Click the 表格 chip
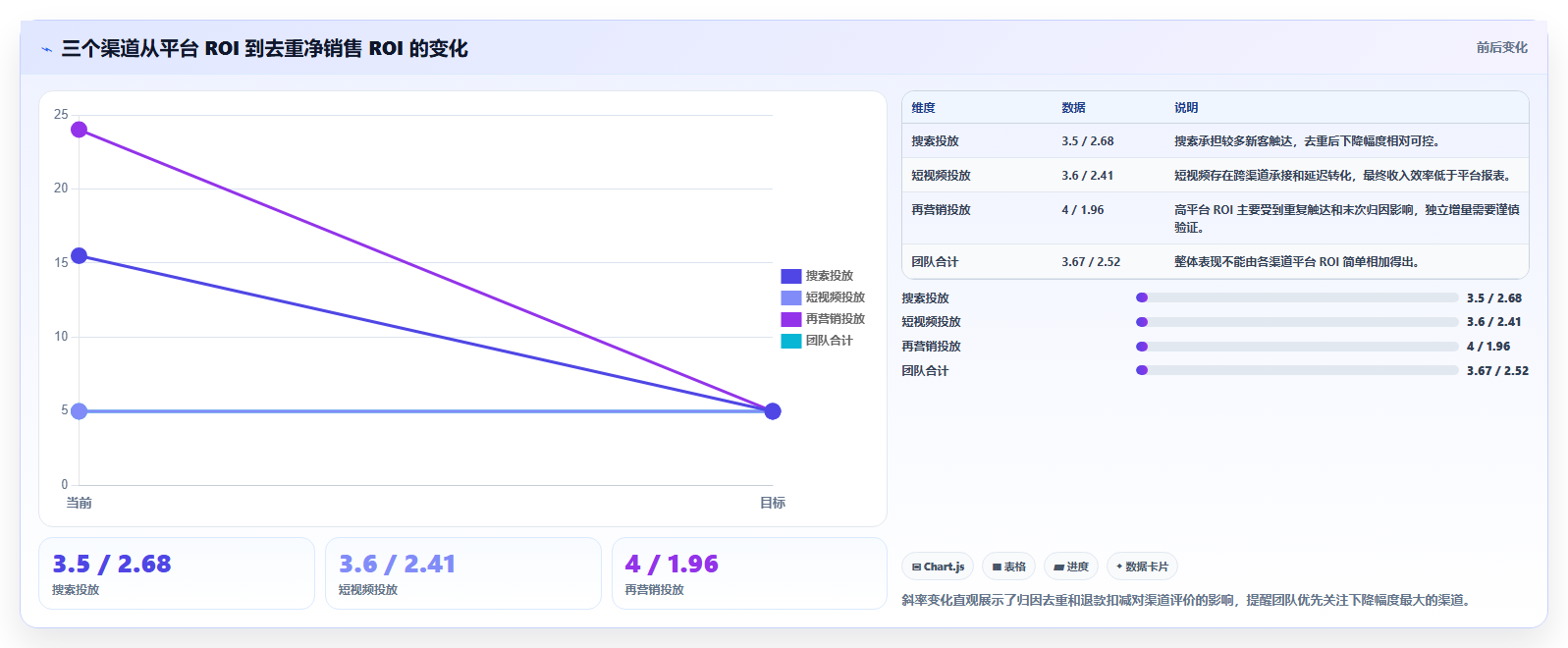 click(1008, 567)
